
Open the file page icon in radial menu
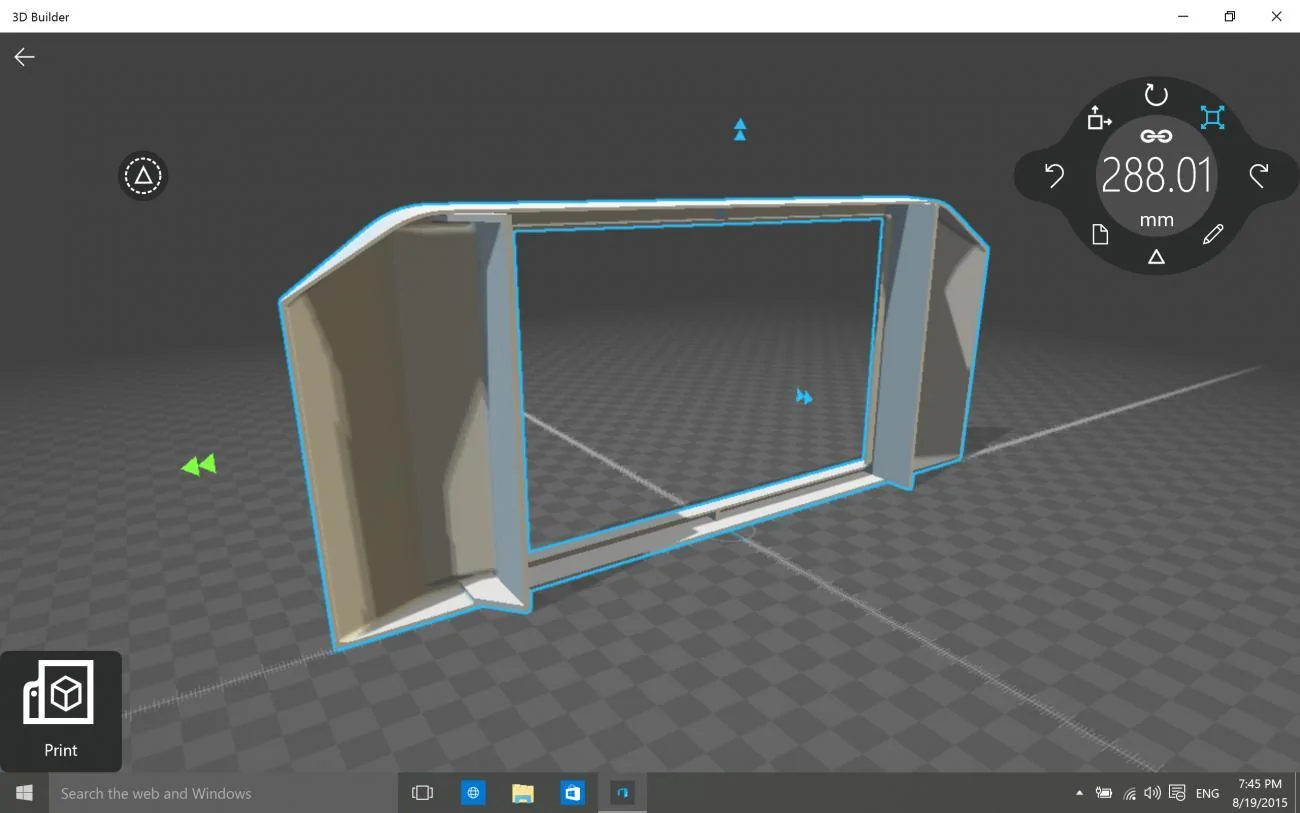(1100, 235)
